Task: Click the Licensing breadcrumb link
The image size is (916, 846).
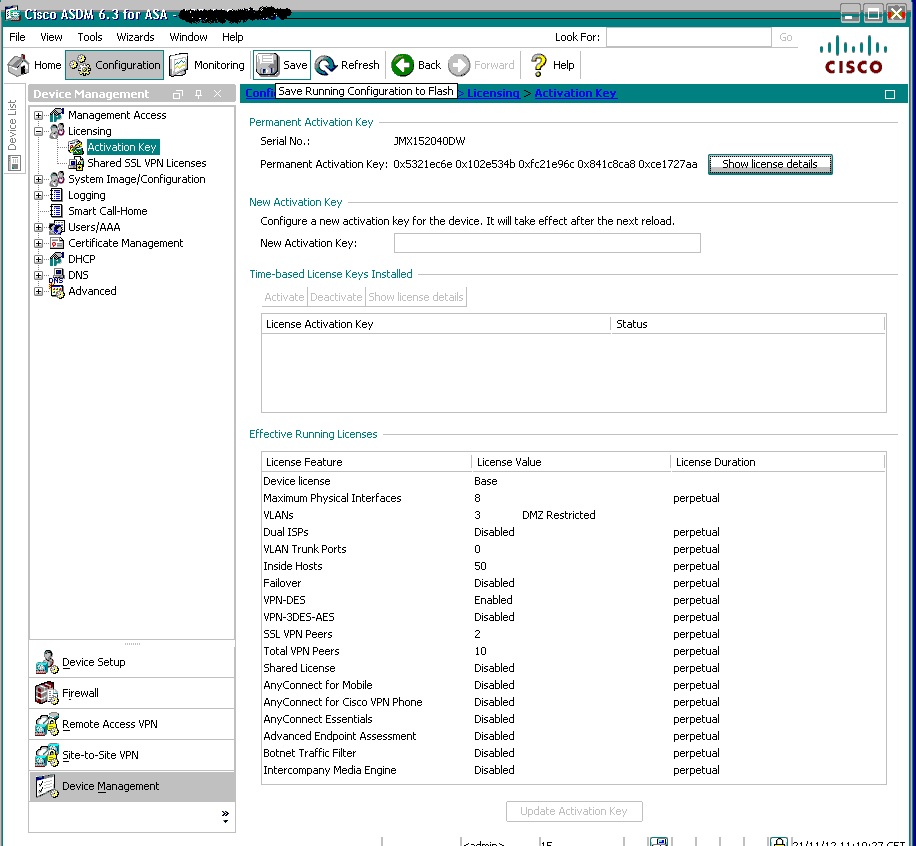Action: (493, 93)
